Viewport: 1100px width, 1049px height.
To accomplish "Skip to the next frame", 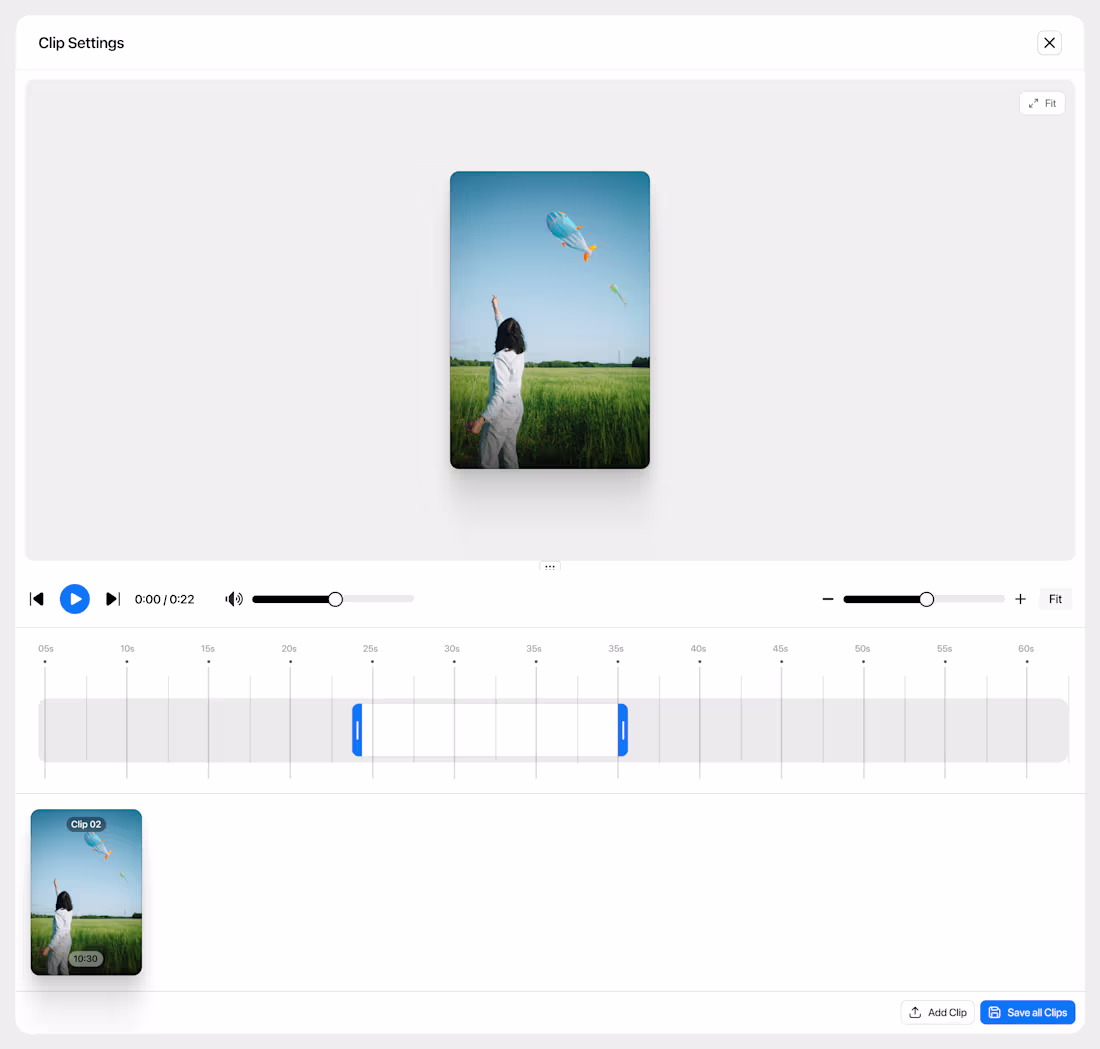I will click(x=112, y=599).
